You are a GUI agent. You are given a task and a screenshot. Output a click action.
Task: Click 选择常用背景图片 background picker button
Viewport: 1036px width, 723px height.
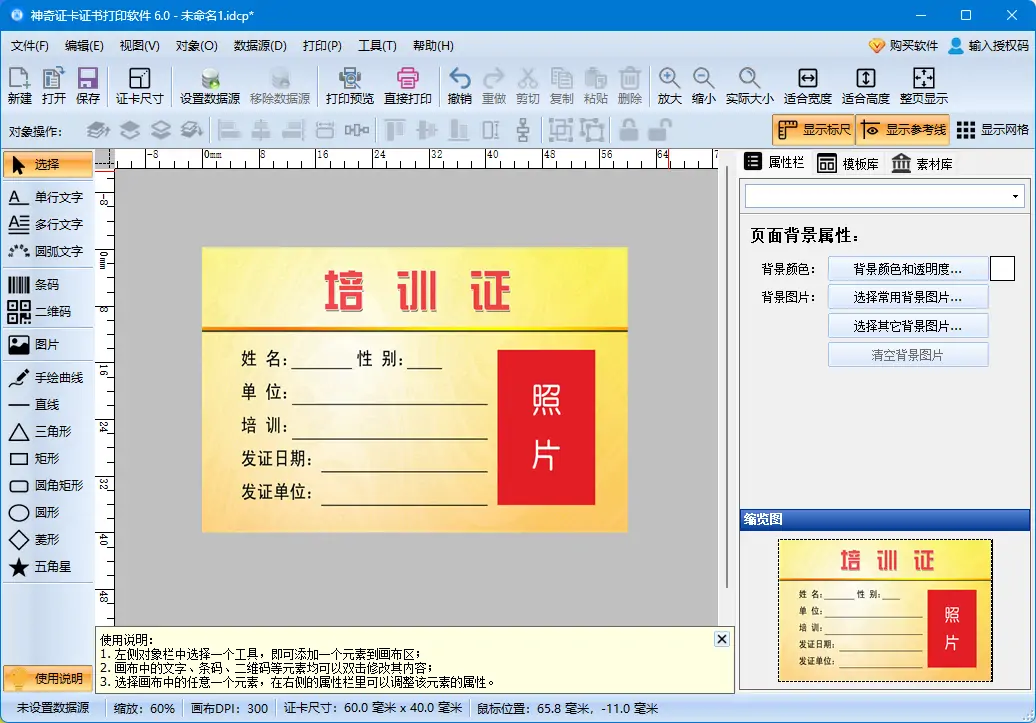coord(908,296)
